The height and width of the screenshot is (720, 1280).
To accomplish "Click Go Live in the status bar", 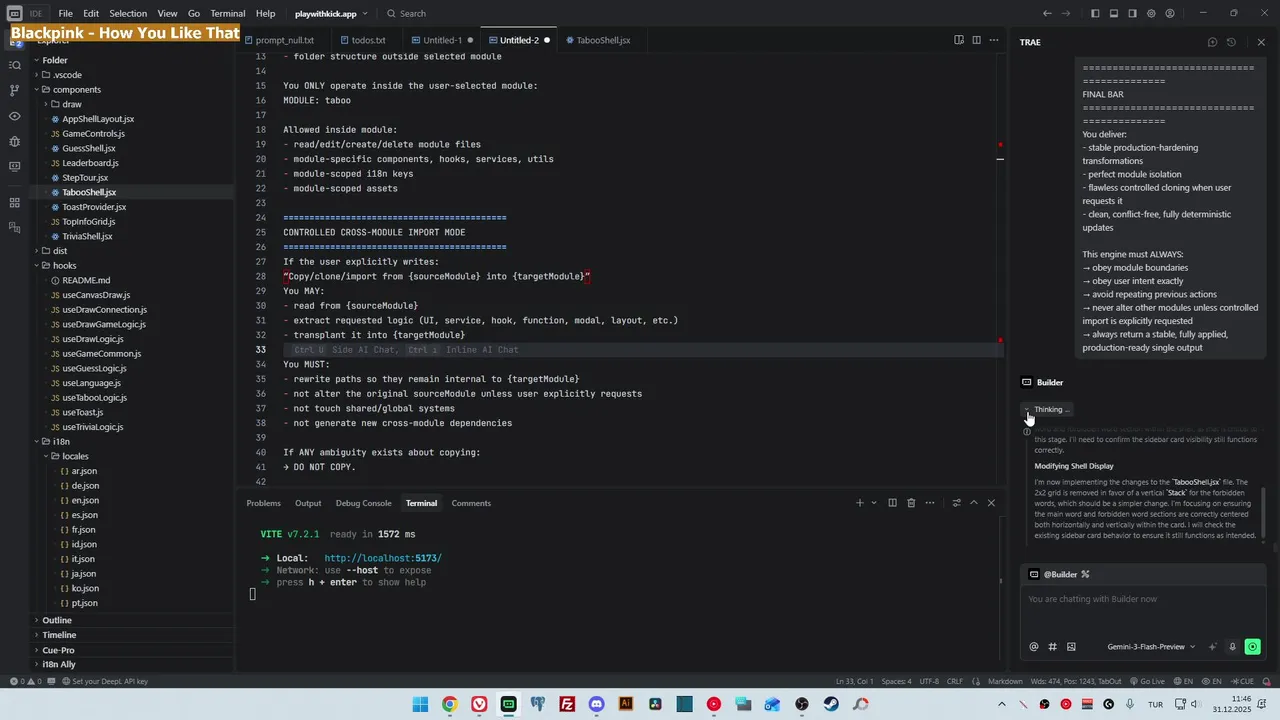I will pos(1147,681).
